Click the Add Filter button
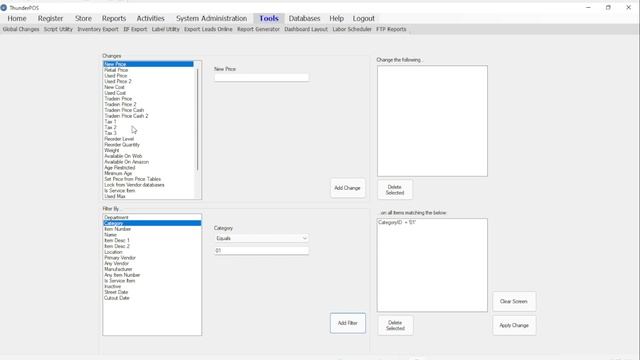This screenshot has height=360, width=640. (x=348, y=323)
